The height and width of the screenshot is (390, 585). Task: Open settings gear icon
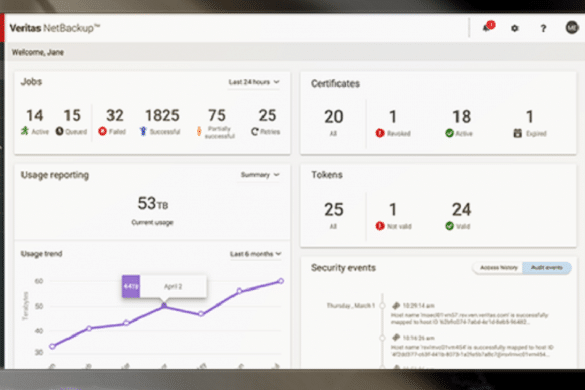click(x=515, y=28)
